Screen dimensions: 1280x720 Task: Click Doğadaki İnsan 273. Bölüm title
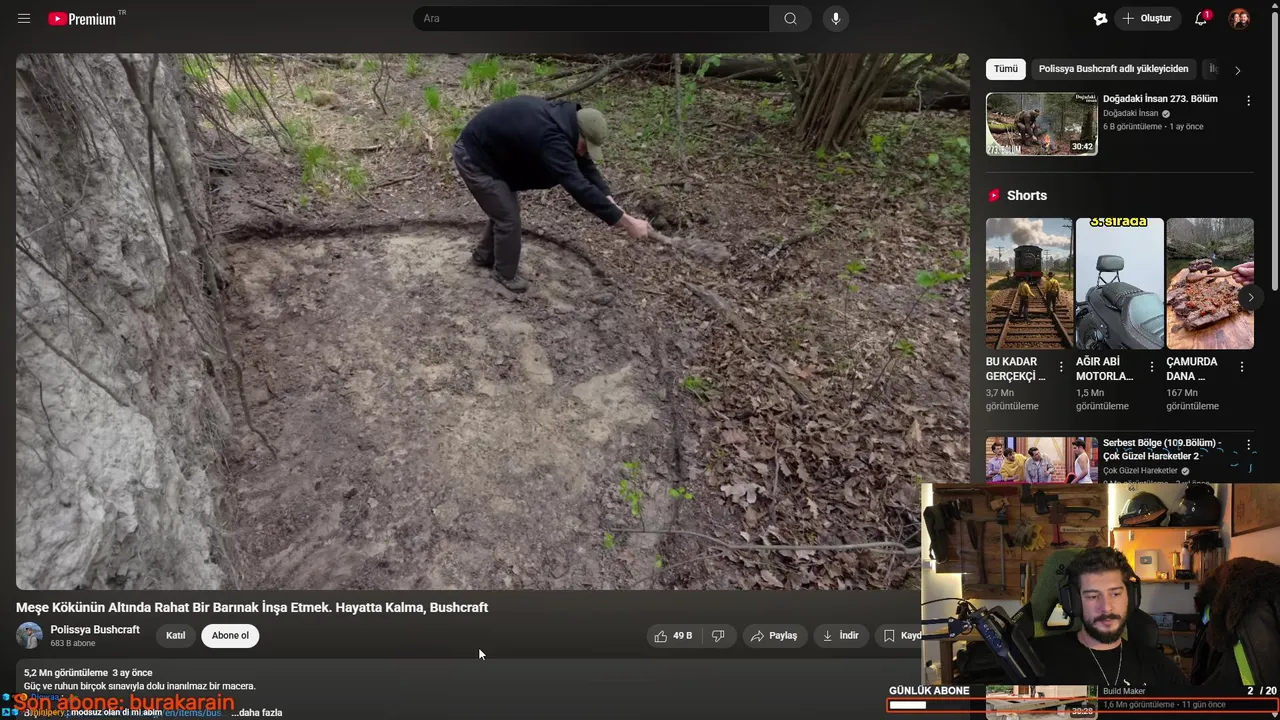1160,99
